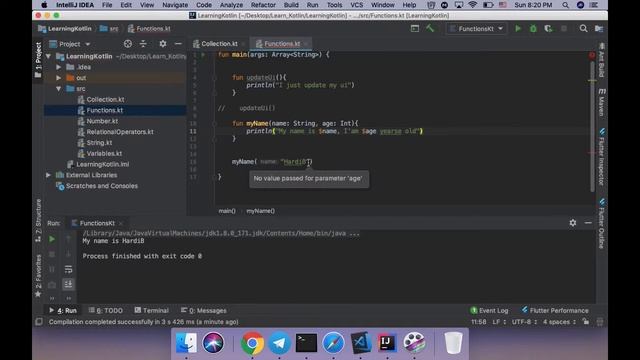
Task: Click error indicator at editor top right
Action: pos(592,55)
